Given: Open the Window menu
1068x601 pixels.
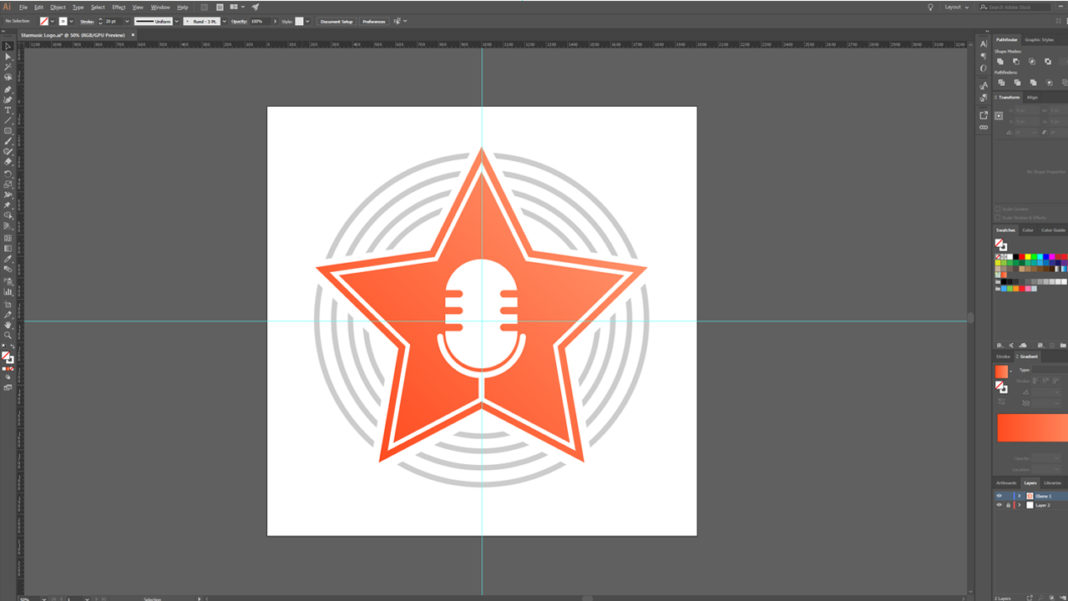Looking at the screenshot, I should tap(160, 7).
